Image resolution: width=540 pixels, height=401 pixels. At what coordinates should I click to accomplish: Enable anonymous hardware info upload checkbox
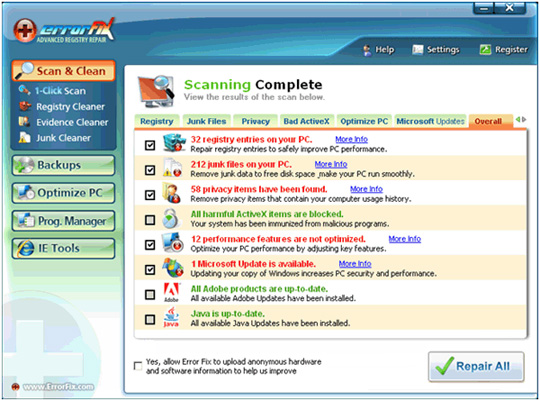138,366
